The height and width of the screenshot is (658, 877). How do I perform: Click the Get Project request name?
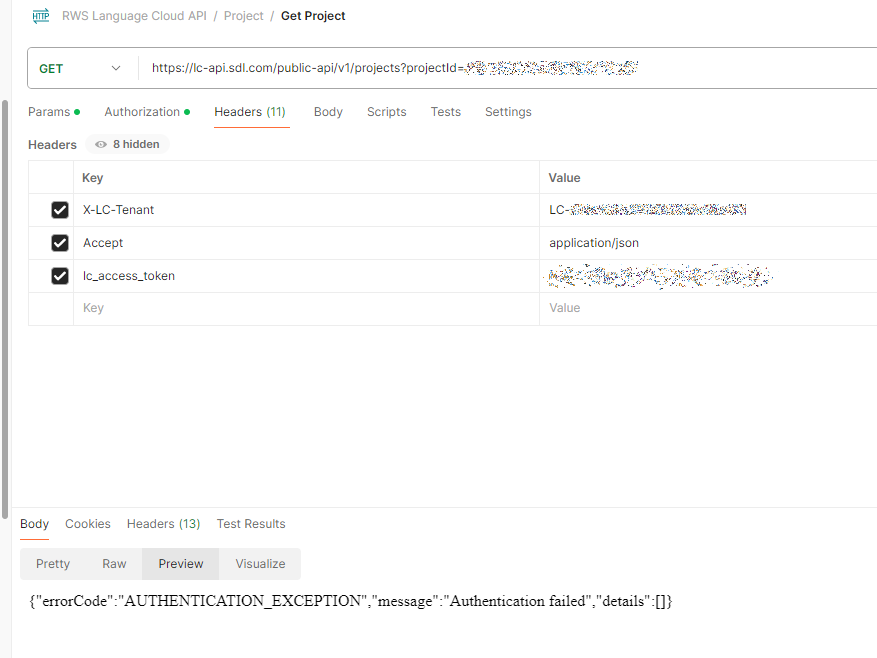313,16
